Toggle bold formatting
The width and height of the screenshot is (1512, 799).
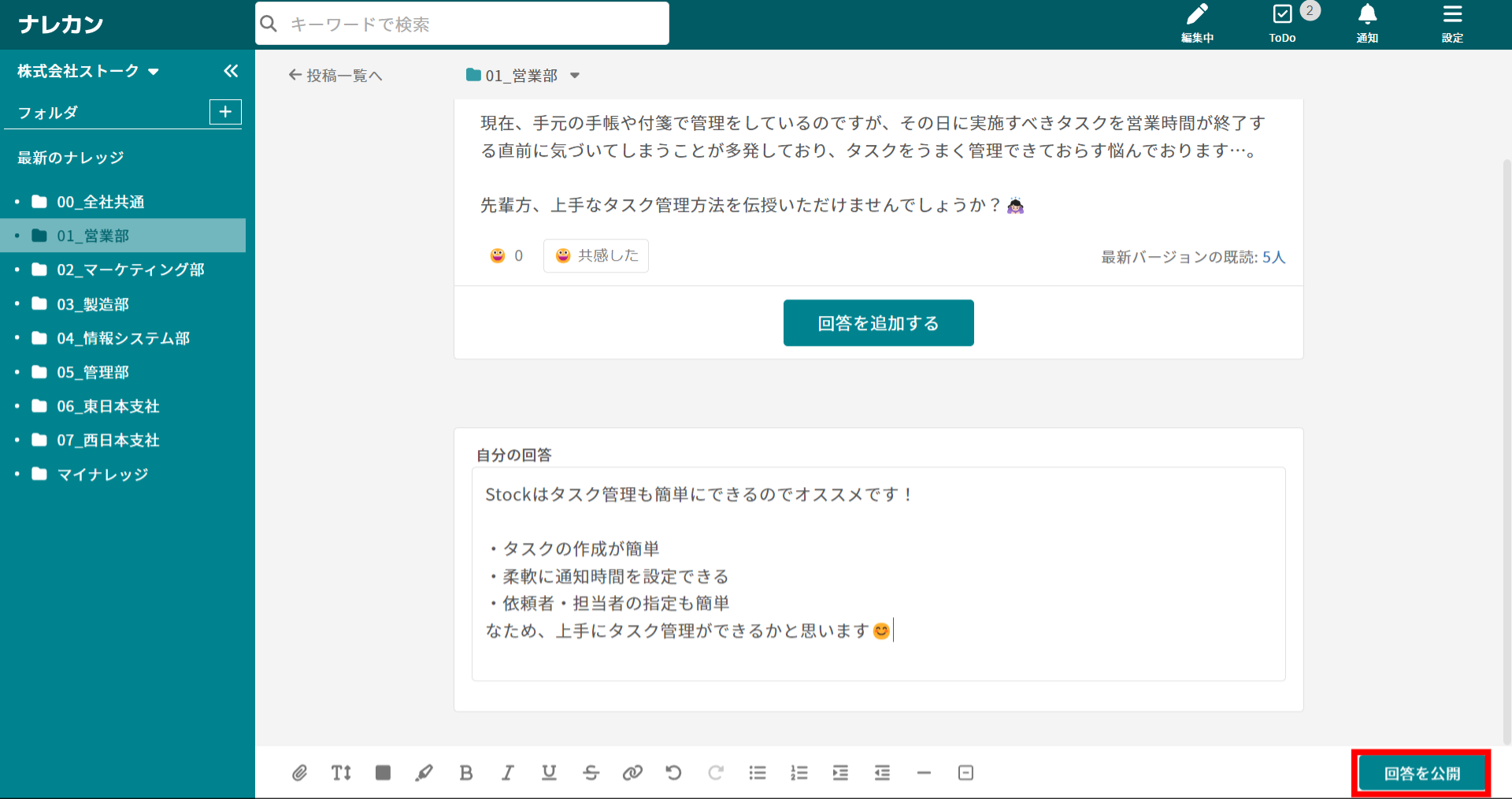pos(466,773)
